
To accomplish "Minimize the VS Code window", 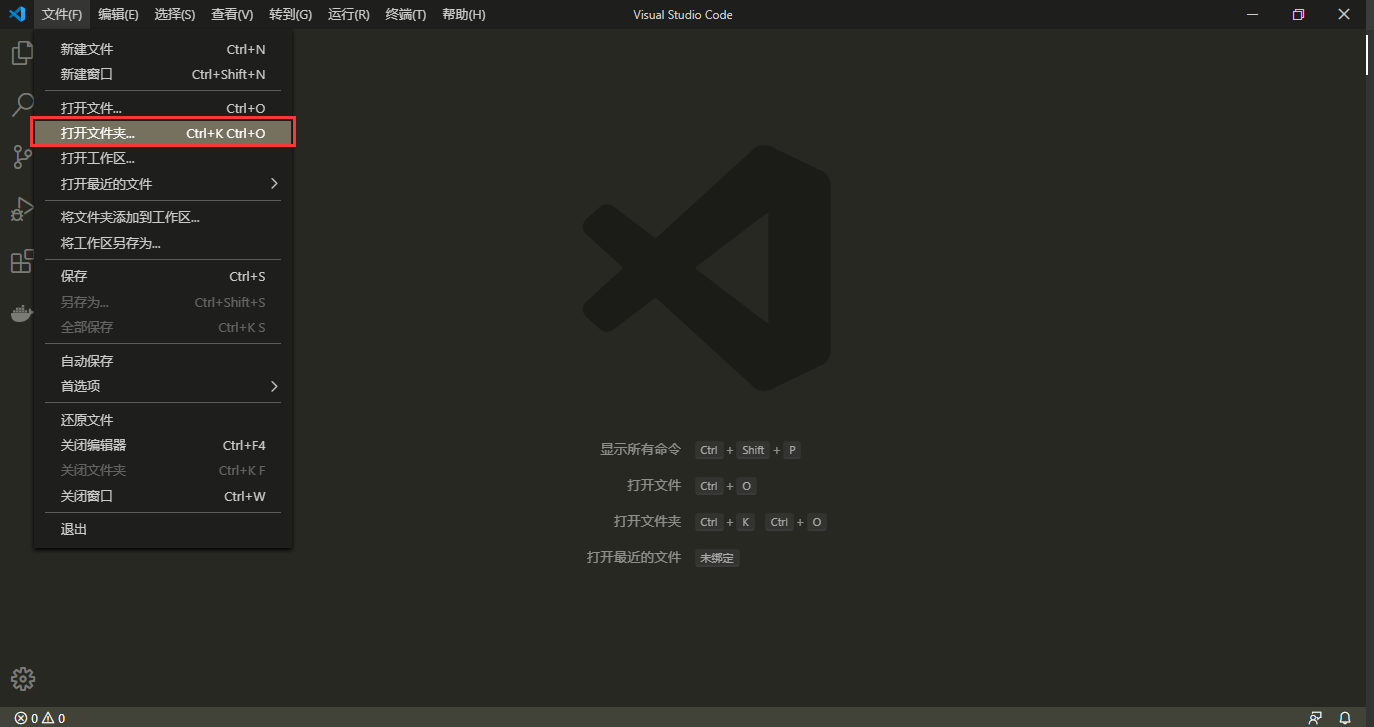I will point(1252,14).
